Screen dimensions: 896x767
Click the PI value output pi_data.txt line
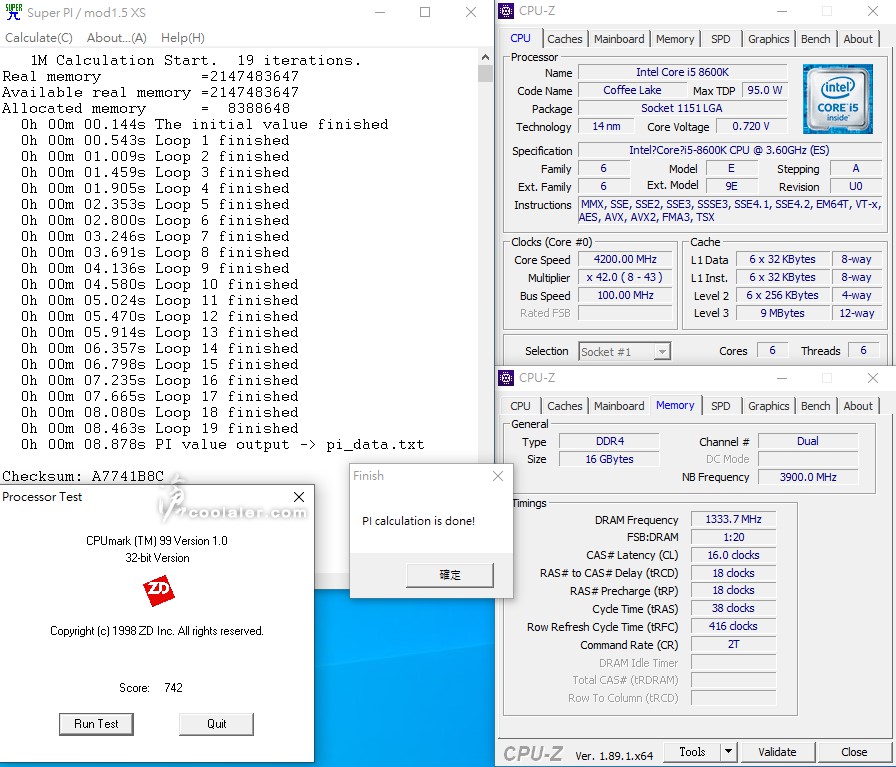coord(222,444)
